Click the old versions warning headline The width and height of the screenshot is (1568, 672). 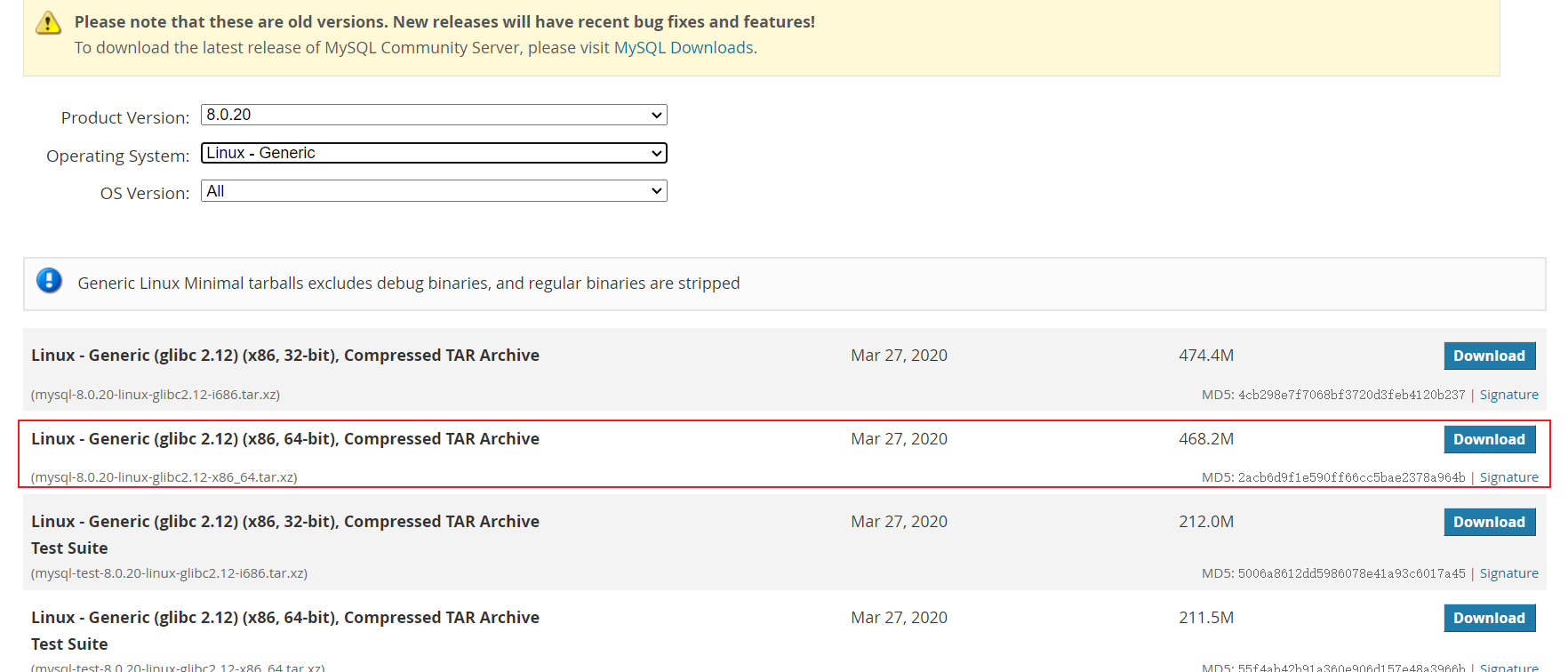pos(444,22)
